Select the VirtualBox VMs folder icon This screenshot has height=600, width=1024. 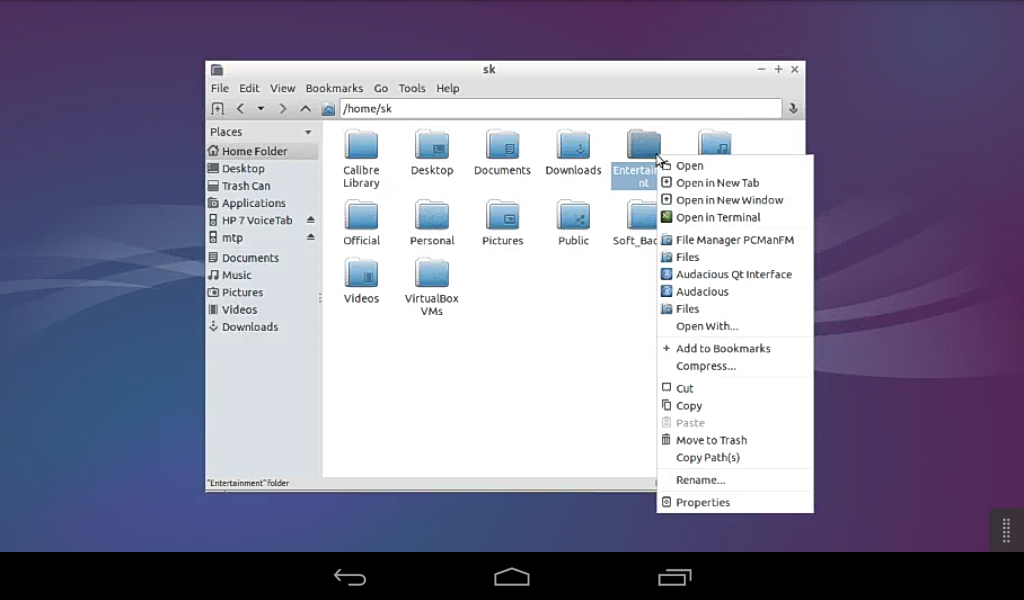432,273
